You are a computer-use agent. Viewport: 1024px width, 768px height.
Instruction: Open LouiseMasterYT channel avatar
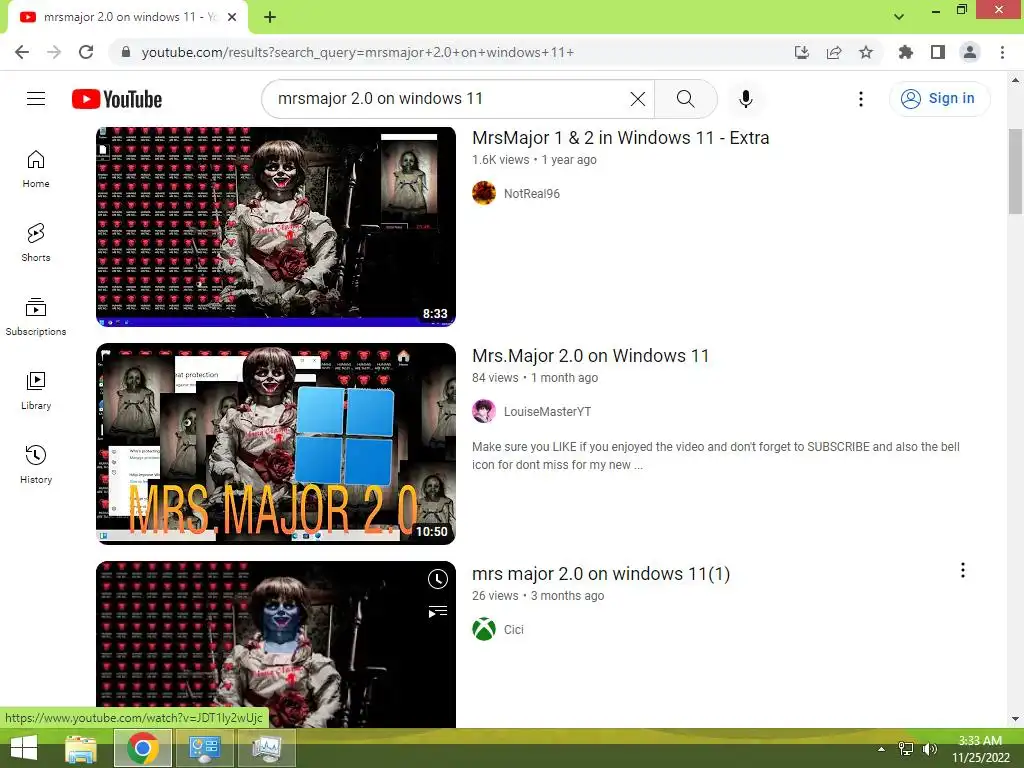pyautogui.click(x=484, y=411)
